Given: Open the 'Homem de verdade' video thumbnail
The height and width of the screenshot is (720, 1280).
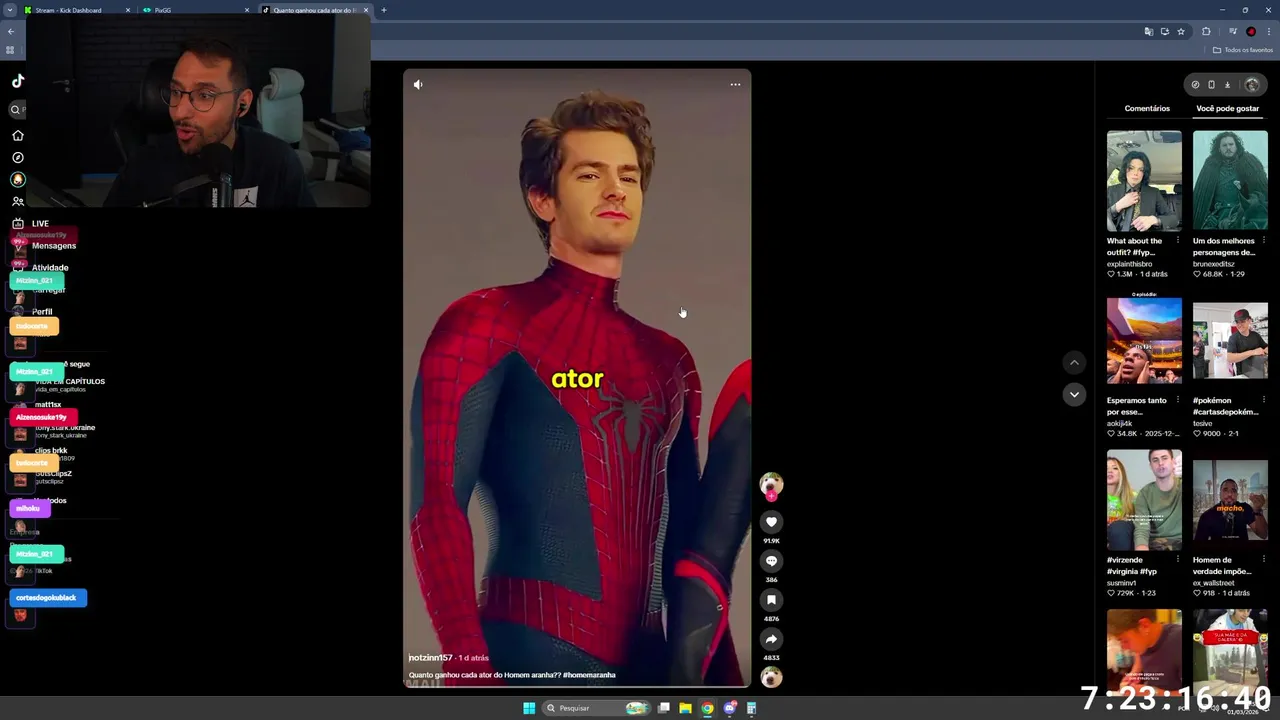Looking at the screenshot, I should click(x=1230, y=500).
